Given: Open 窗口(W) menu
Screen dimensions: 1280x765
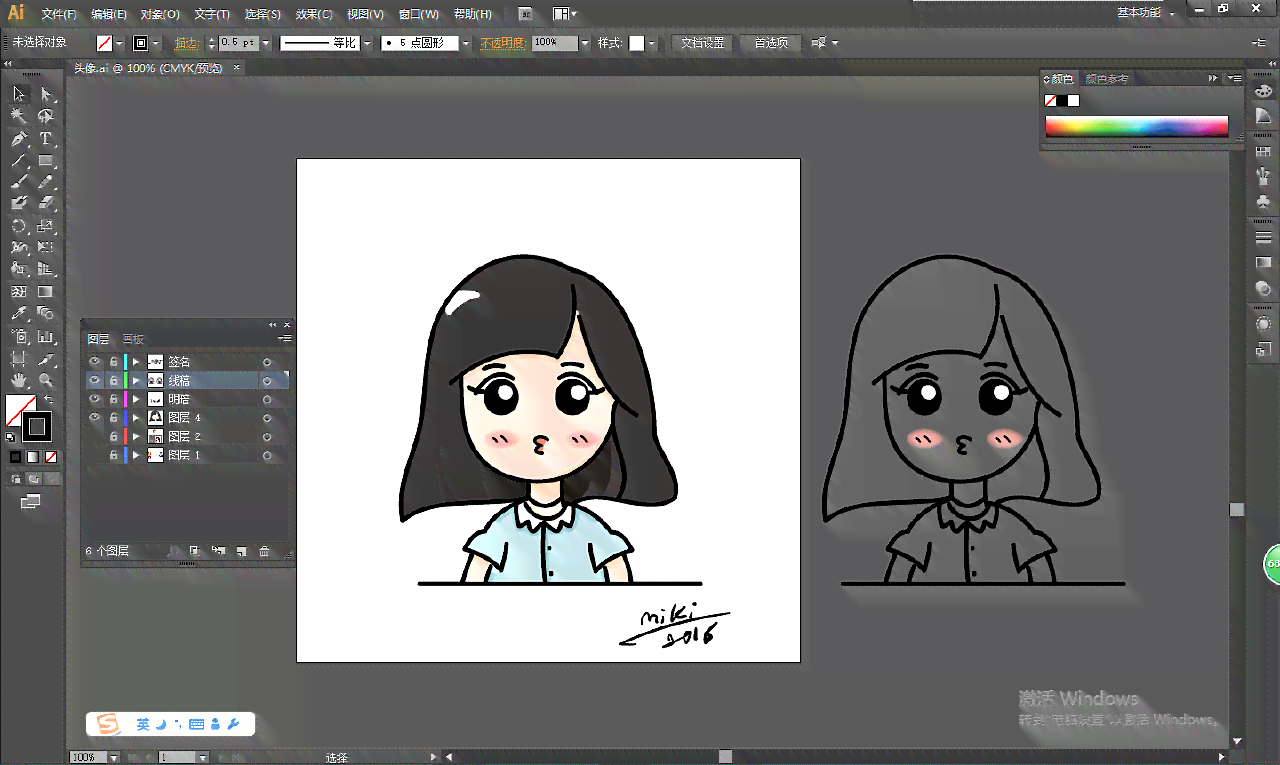Looking at the screenshot, I should [418, 14].
